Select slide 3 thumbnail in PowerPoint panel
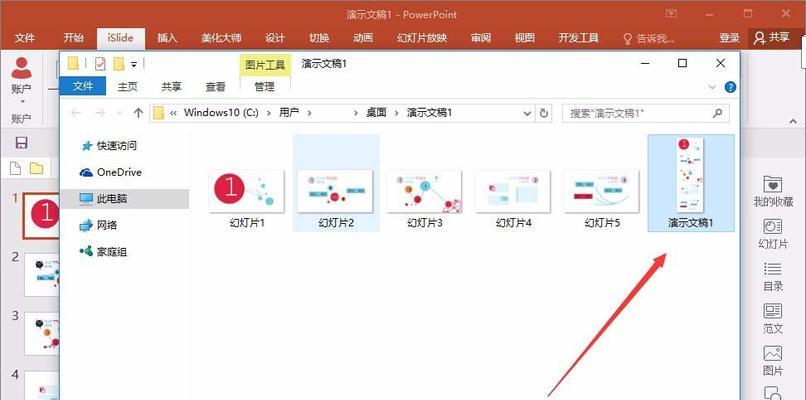806x400 pixels. coord(42,333)
